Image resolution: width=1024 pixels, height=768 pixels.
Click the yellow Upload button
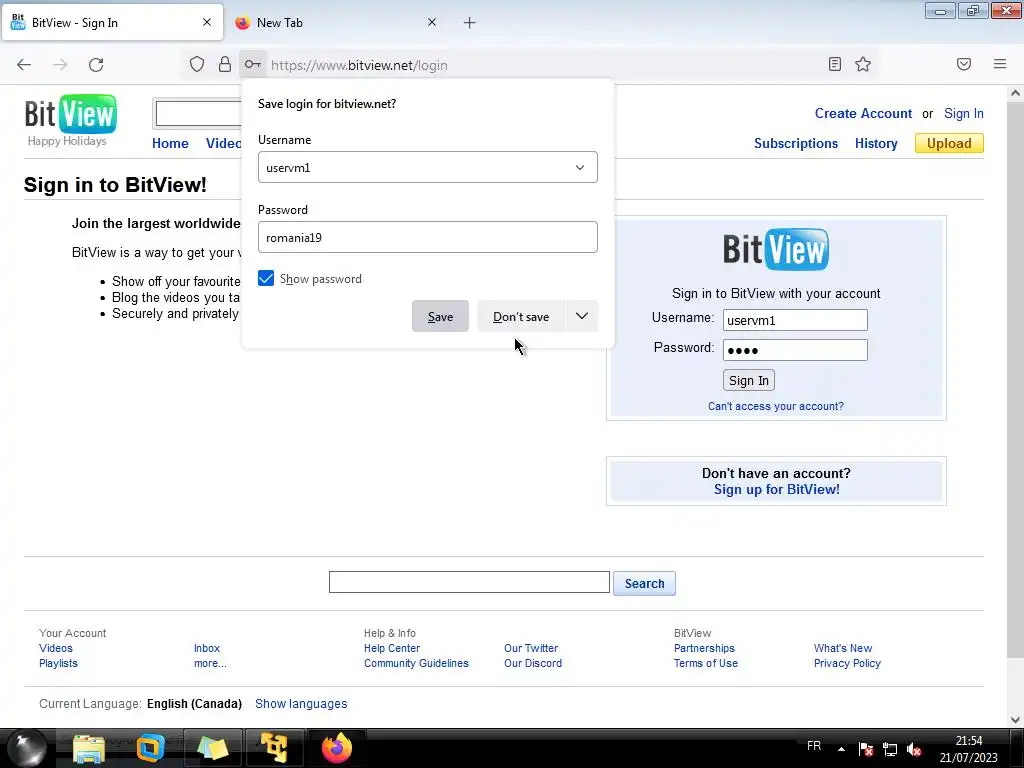click(x=949, y=143)
